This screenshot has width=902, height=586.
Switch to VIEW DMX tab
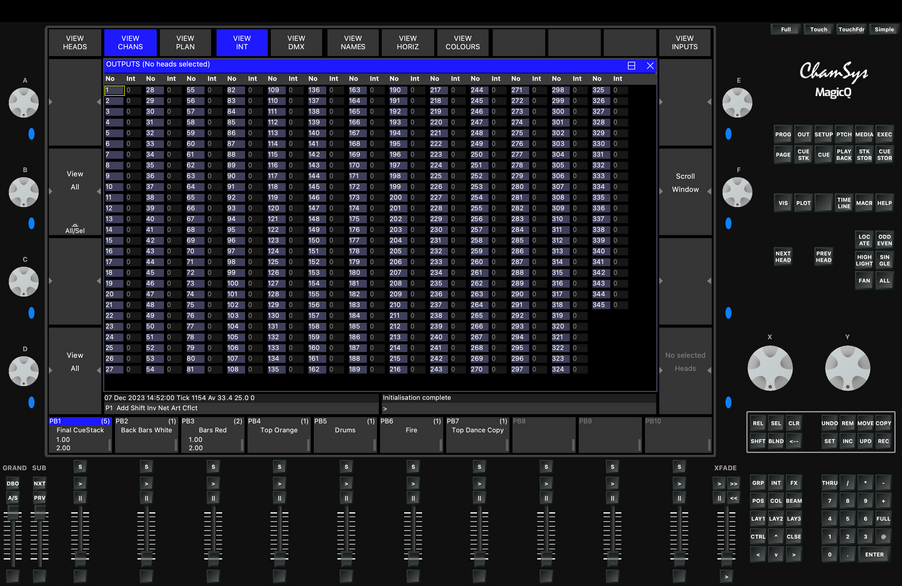click(296, 43)
